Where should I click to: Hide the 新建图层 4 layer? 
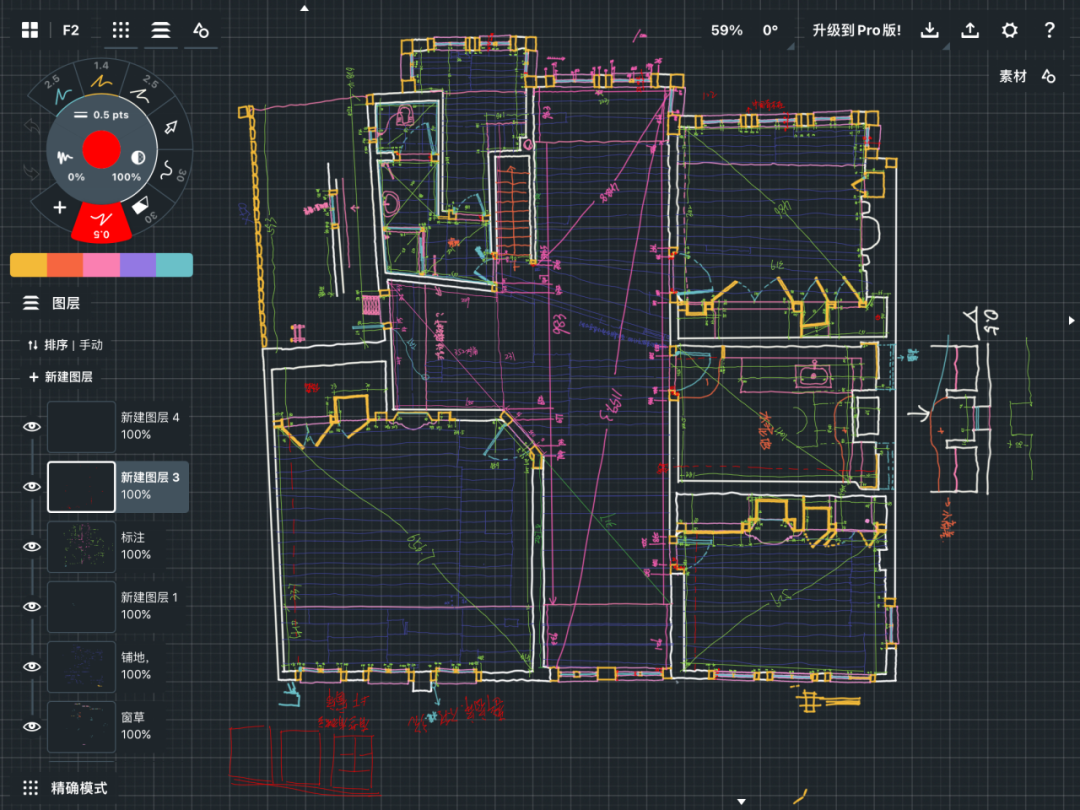coord(32,426)
